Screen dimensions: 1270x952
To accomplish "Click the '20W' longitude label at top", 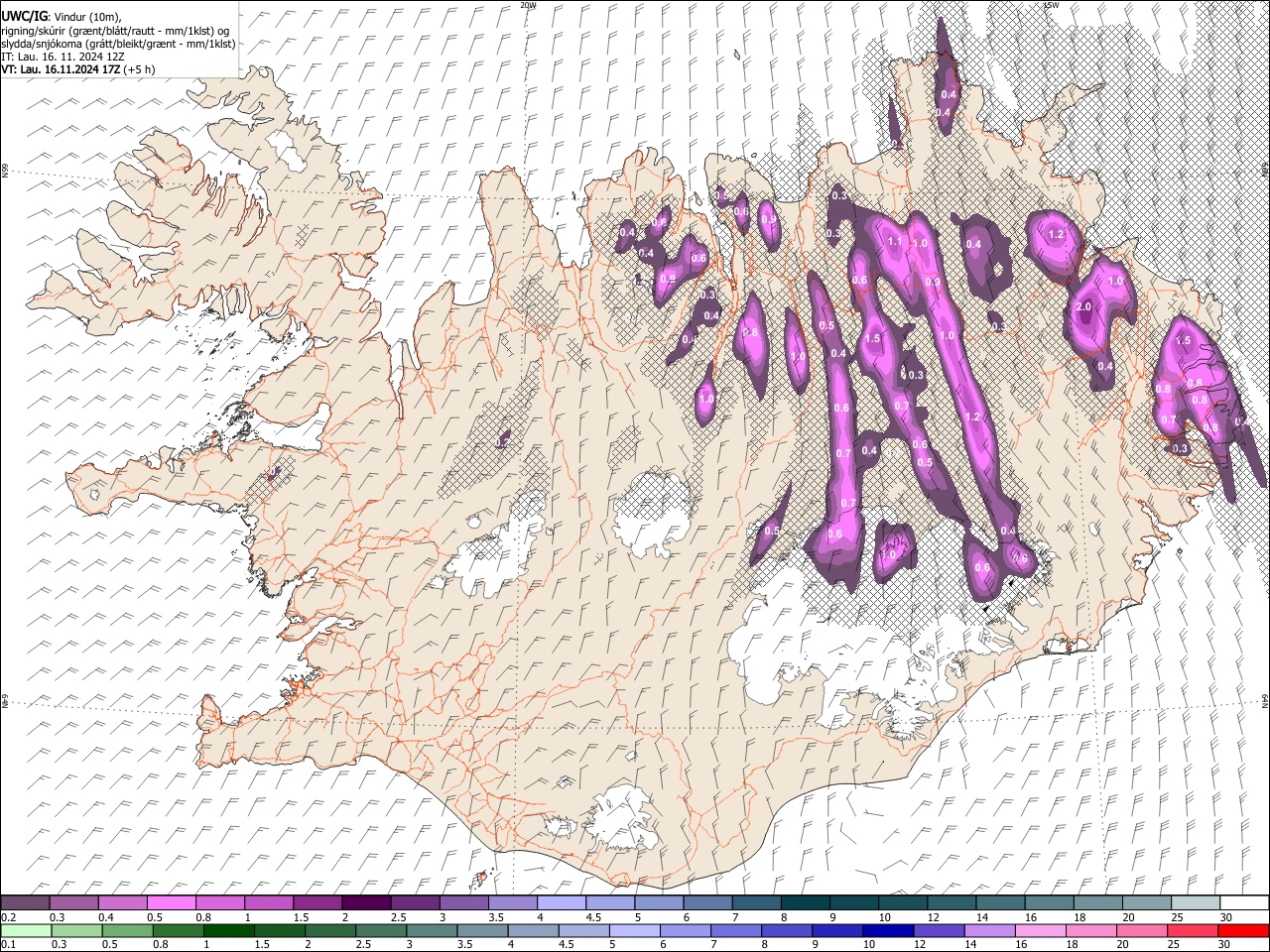I will click(528, 5).
